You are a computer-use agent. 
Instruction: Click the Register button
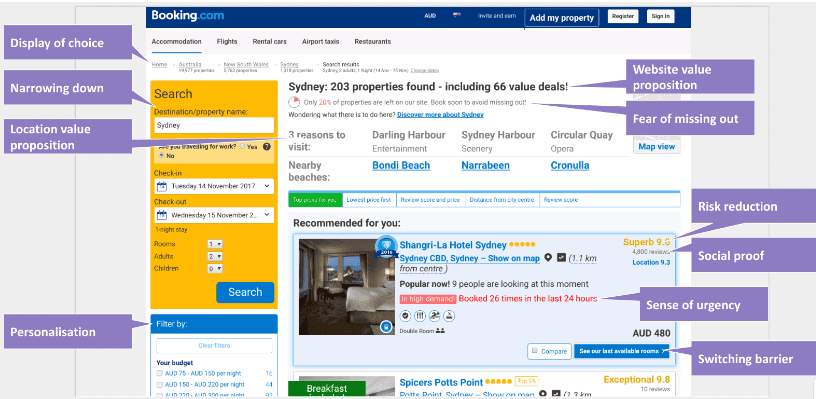(x=623, y=17)
